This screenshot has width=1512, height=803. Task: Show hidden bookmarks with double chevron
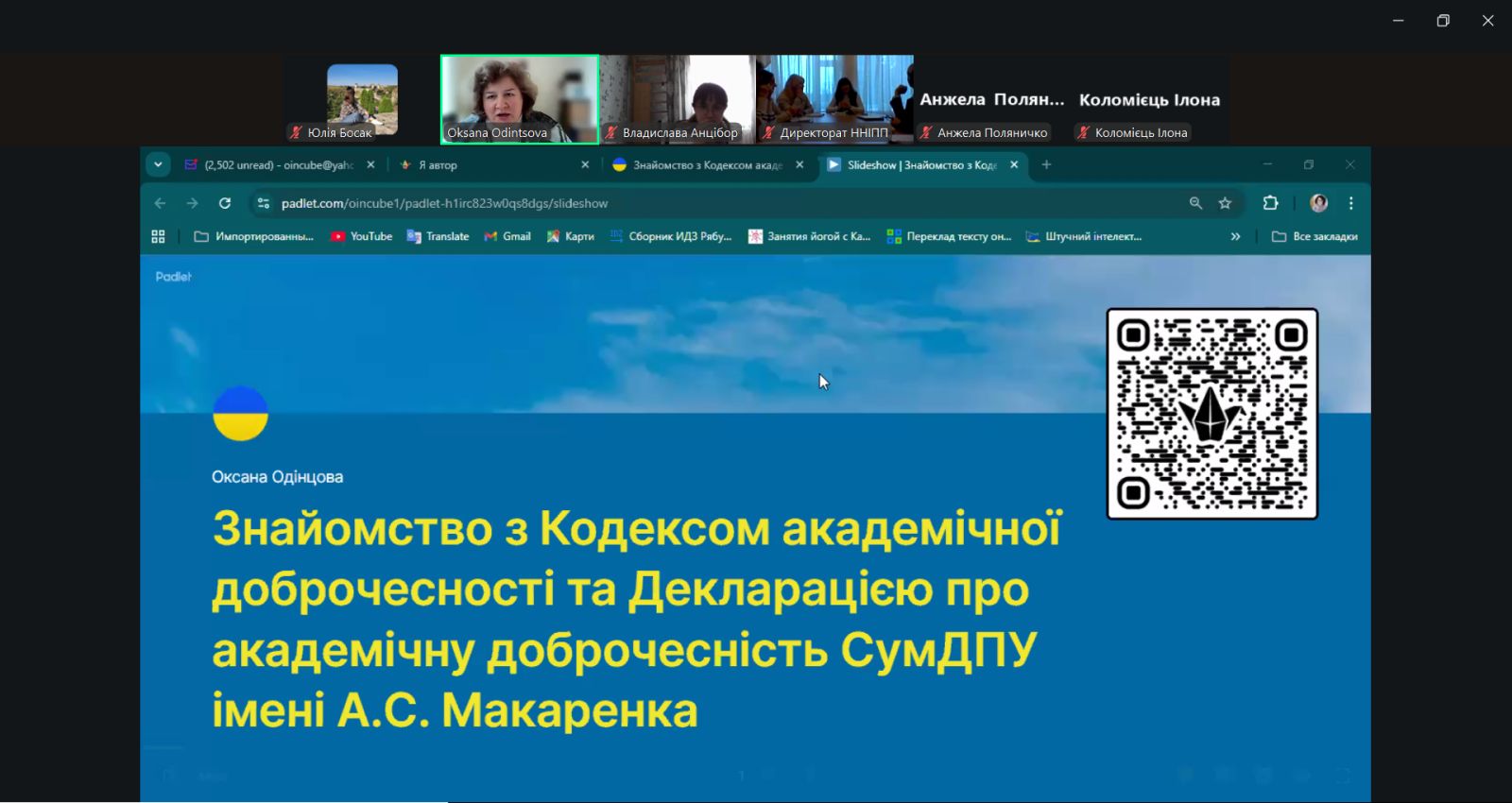(x=1235, y=237)
